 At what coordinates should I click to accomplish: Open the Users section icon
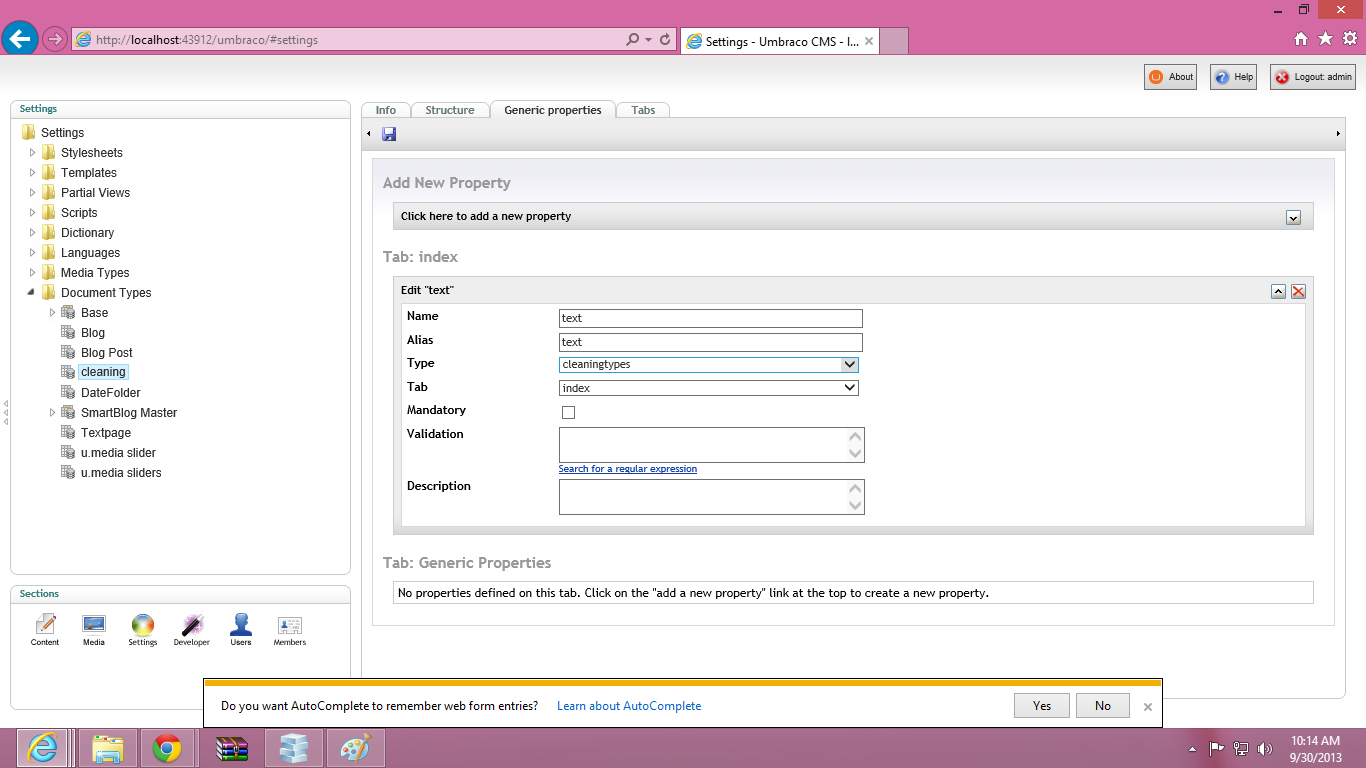pyautogui.click(x=241, y=630)
